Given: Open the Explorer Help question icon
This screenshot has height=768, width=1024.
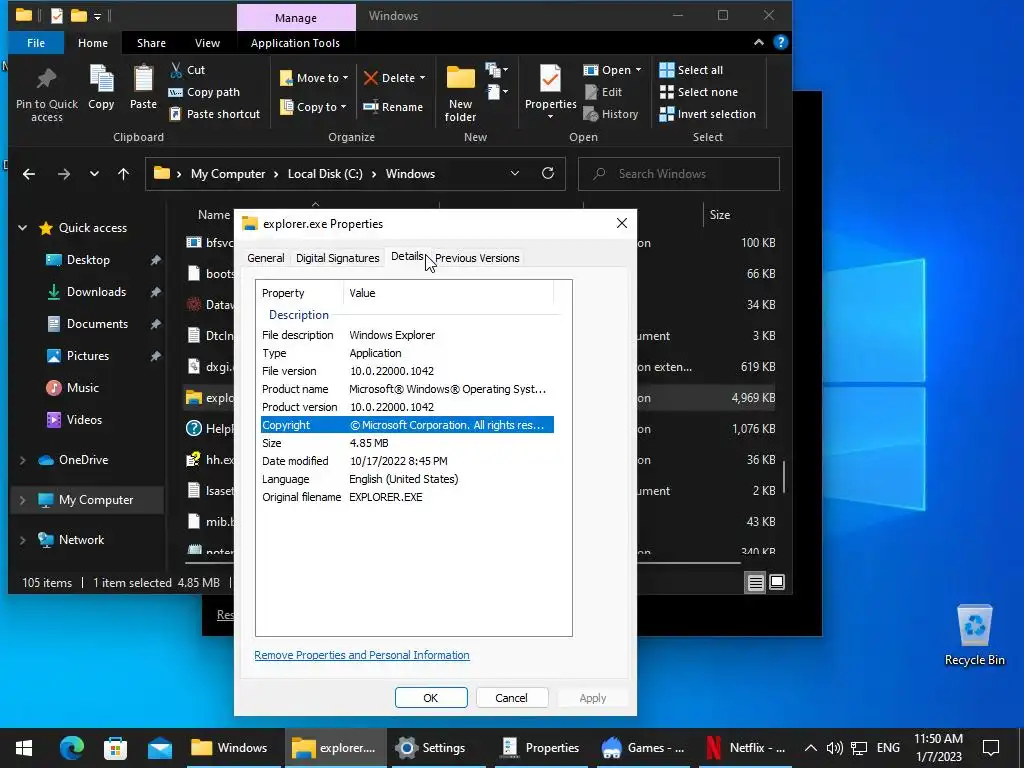Looking at the screenshot, I should (780, 42).
